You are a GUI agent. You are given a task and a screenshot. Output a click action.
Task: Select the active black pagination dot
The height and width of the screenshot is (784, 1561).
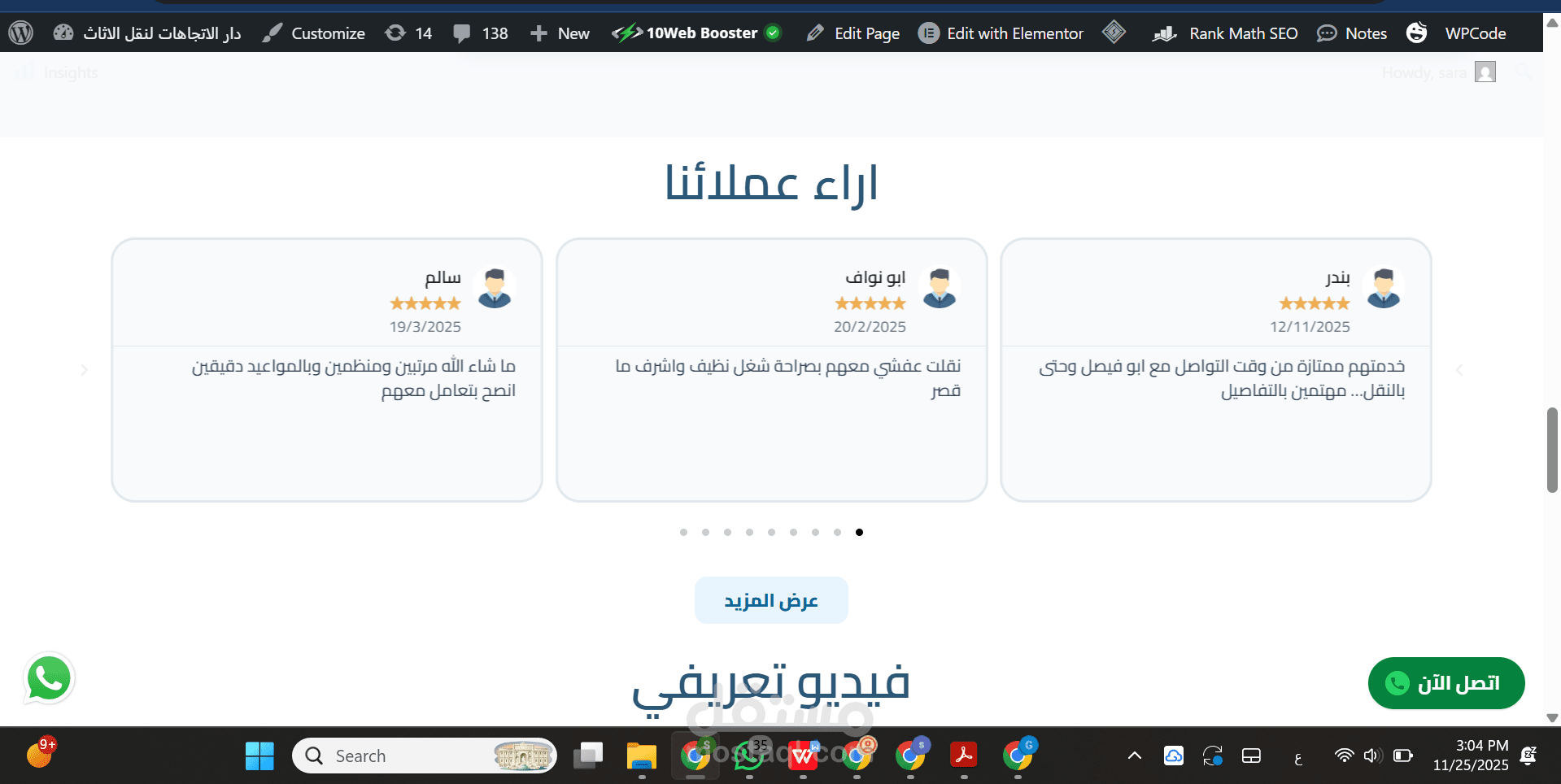pyautogui.click(x=859, y=533)
